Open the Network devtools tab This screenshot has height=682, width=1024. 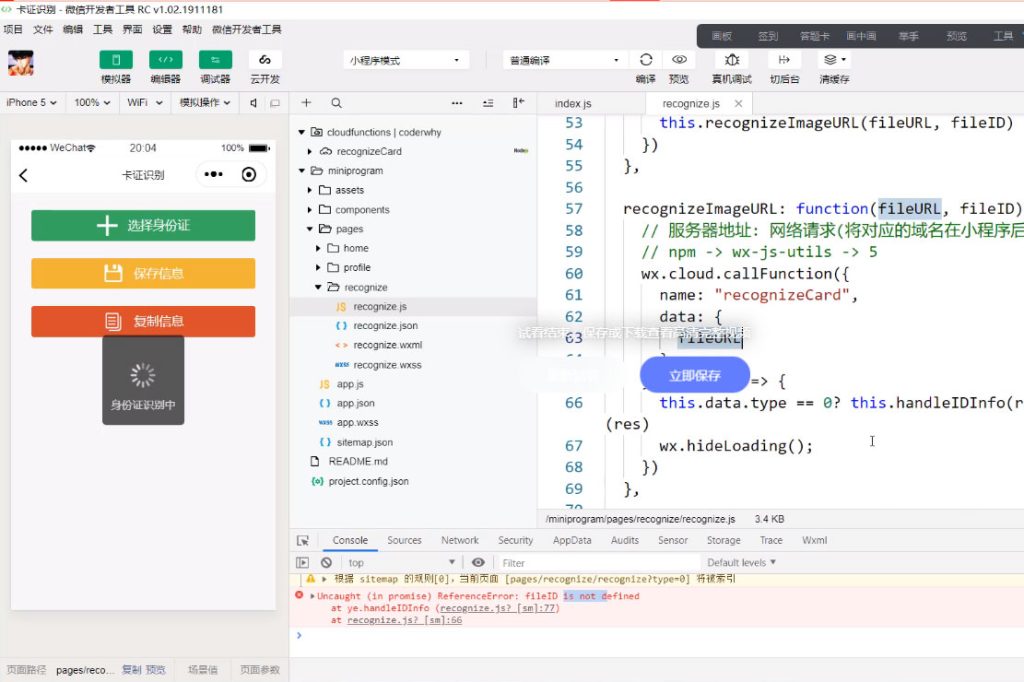(x=460, y=540)
